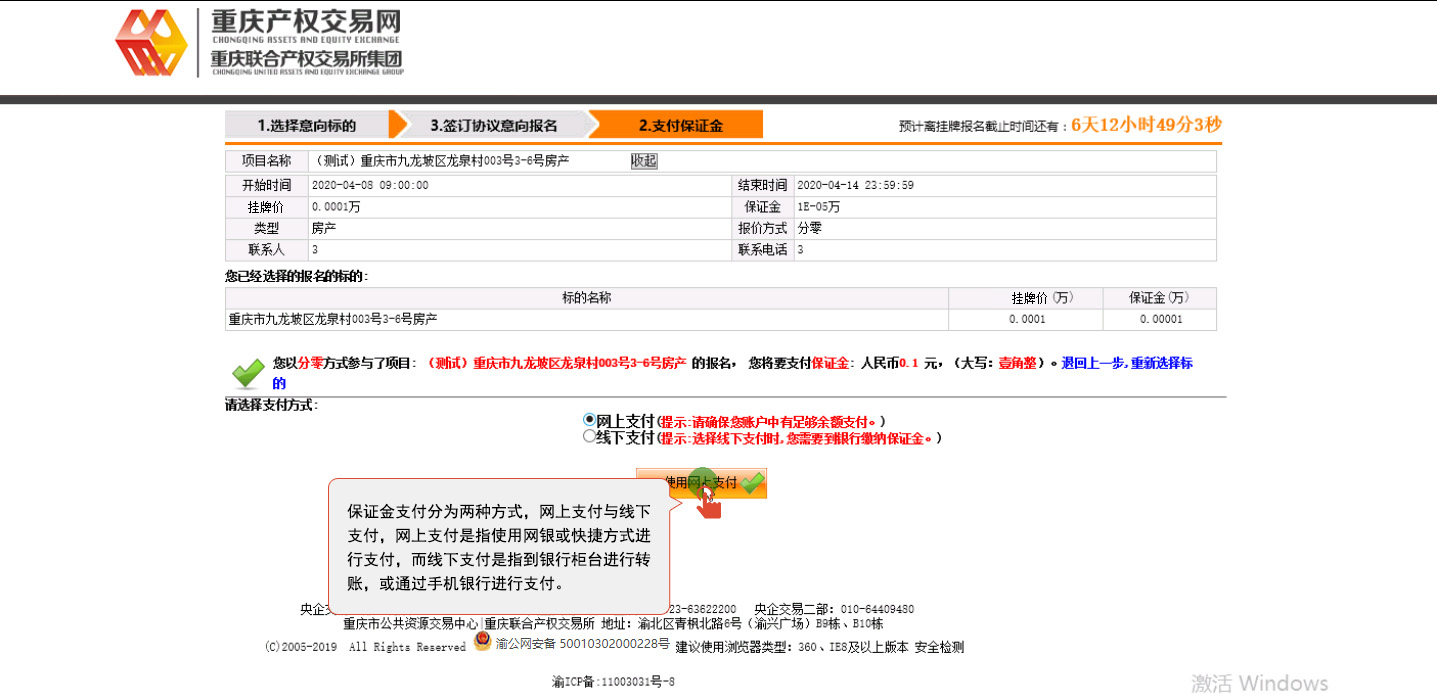Select the 网上支付 radio button
Viewport: 1437px width, 694px height.
click(x=589, y=421)
